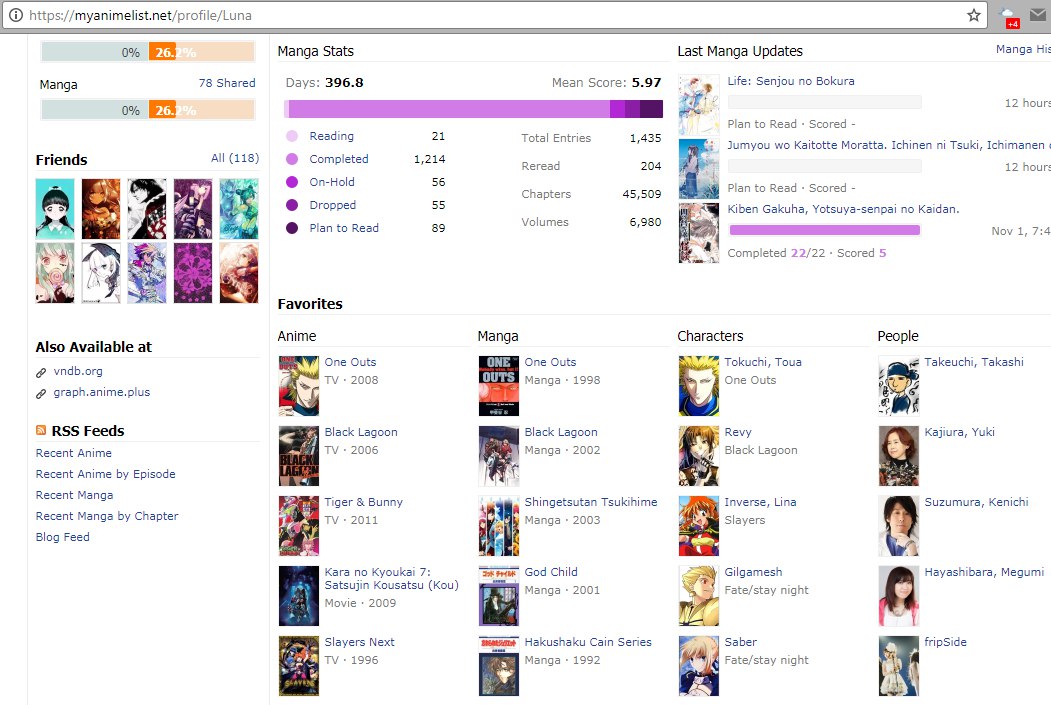Click the RSS Feeds orange icon
This screenshot has height=705, width=1051.
(41, 430)
